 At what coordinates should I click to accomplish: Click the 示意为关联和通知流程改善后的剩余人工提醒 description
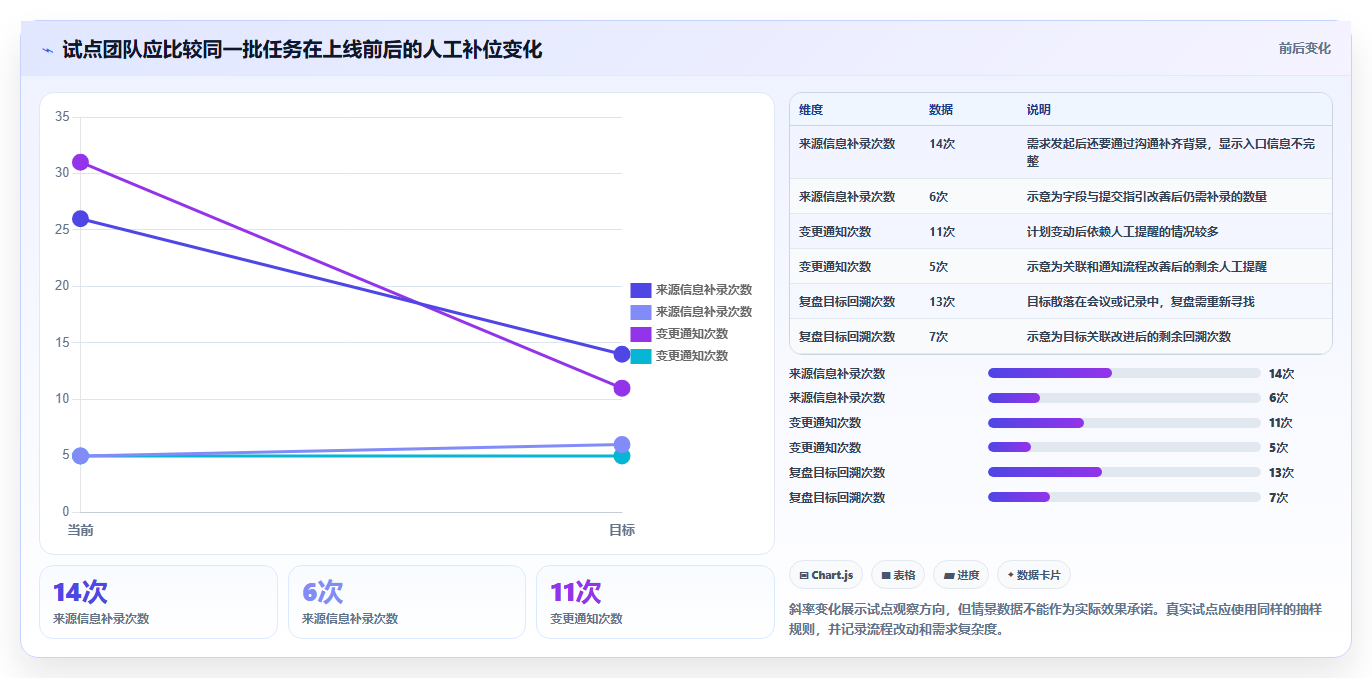[1146, 267]
